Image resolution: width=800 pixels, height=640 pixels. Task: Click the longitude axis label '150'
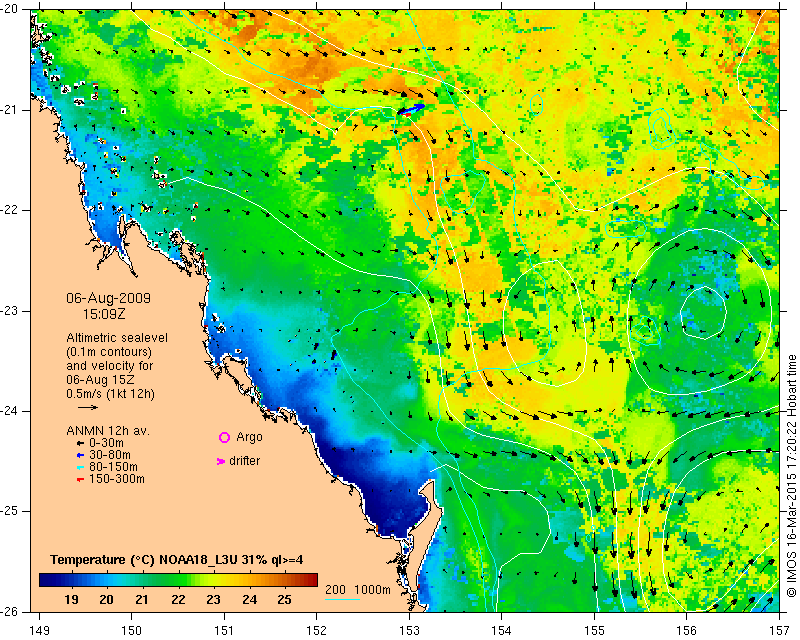(132, 630)
